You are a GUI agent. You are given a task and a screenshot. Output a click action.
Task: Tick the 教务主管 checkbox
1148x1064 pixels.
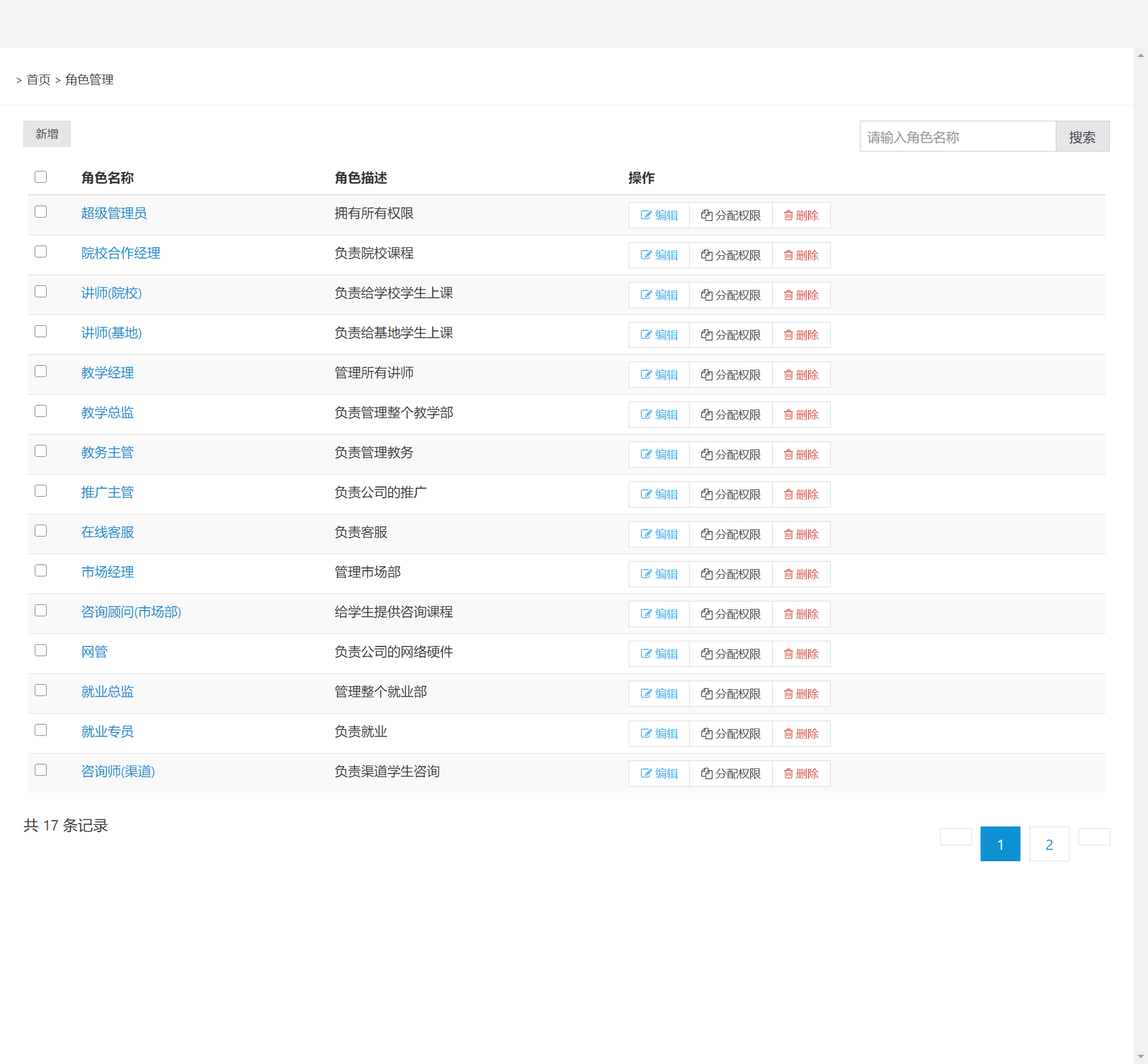tap(40, 451)
